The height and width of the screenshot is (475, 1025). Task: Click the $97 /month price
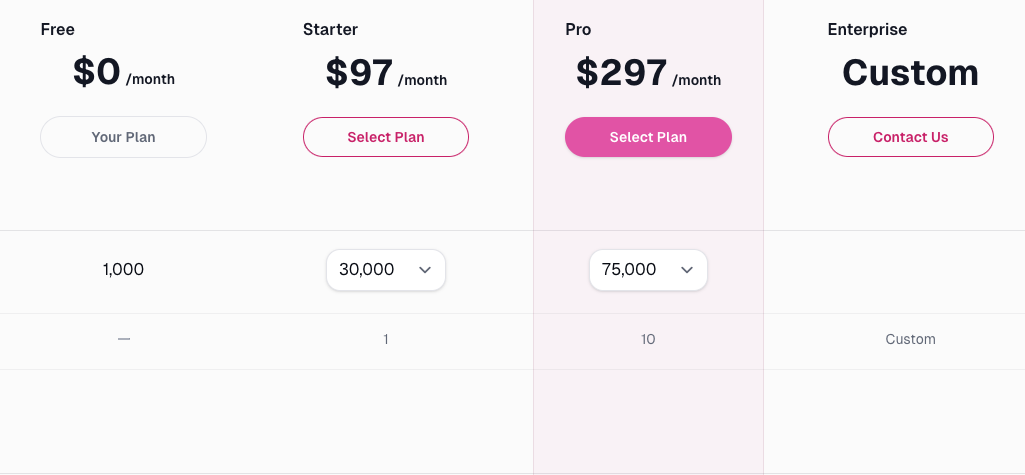[x=386, y=73]
